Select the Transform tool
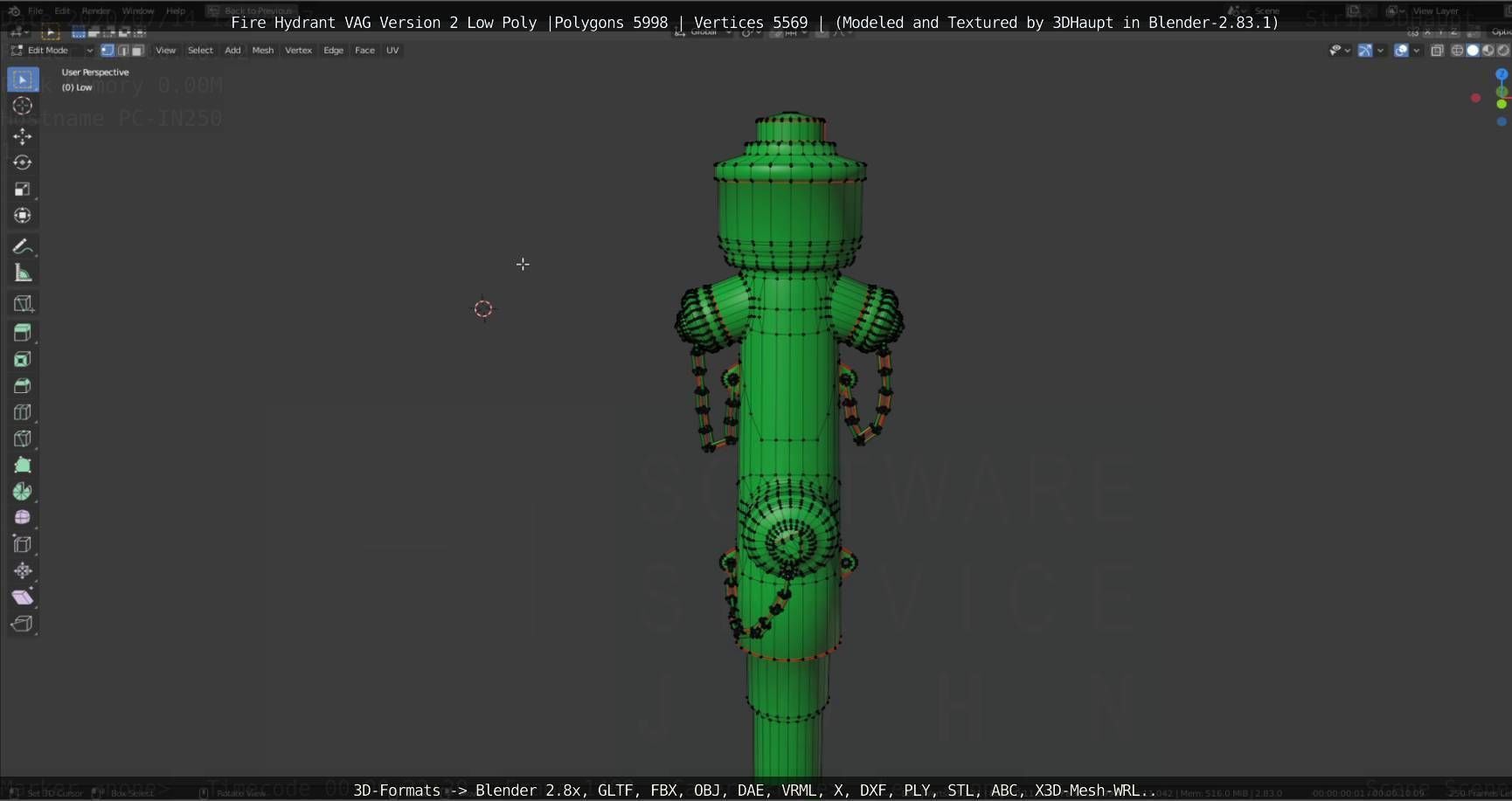The image size is (1512, 801). click(x=23, y=216)
